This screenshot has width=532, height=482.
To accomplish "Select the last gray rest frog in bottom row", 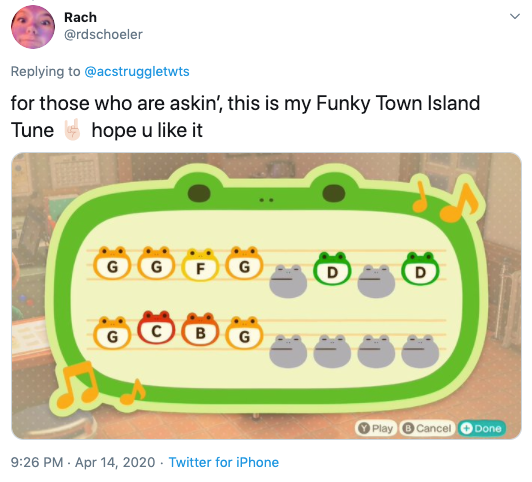I will click(420, 351).
